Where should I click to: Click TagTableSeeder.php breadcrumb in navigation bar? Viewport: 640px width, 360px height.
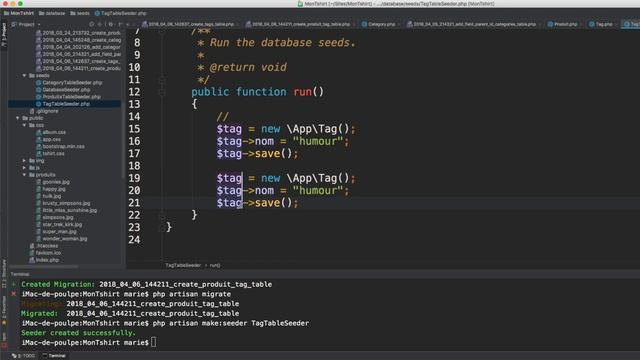120,13
